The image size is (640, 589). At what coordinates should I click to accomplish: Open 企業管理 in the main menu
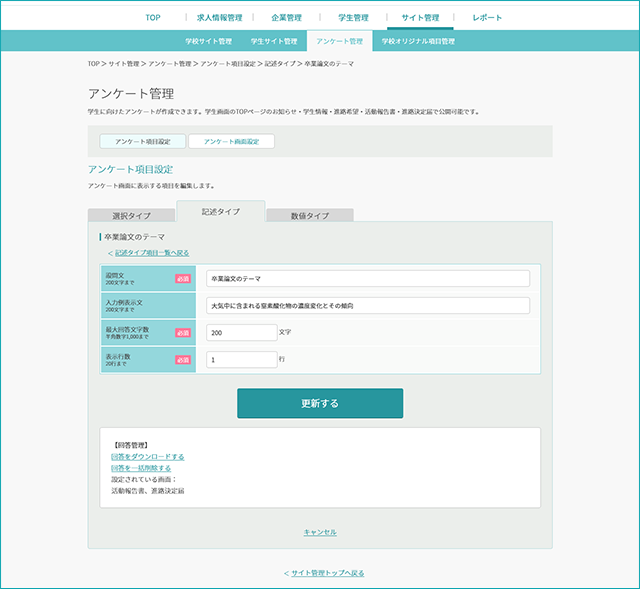[287, 18]
